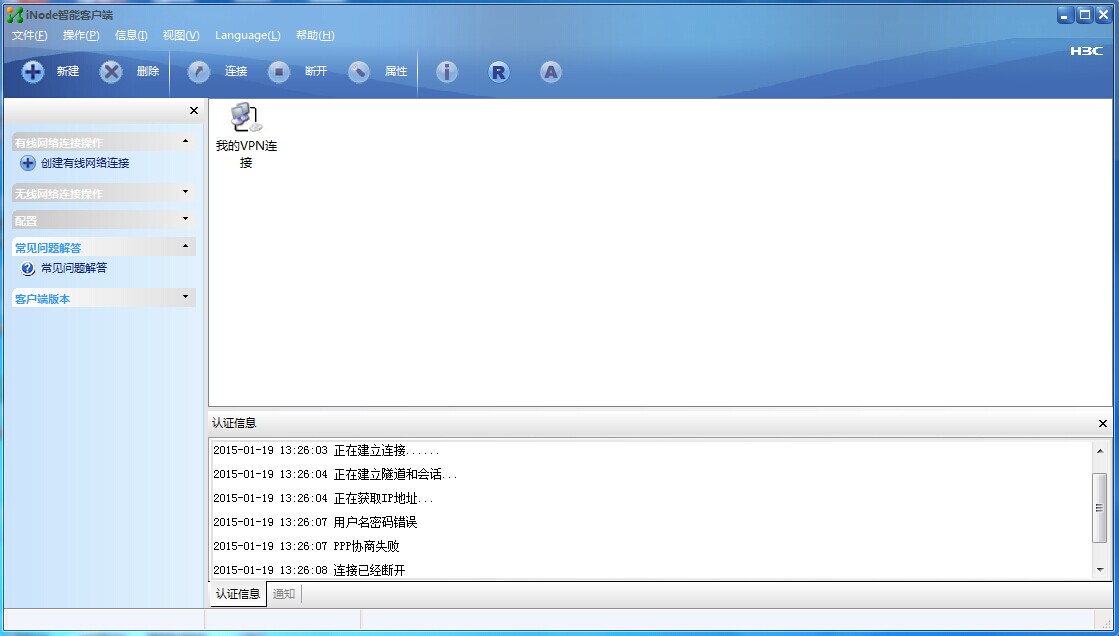The width and height of the screenshot is (1119, 636).
Task: Click the round 'A' toolbar icon
Action: [x=550, y=71]
